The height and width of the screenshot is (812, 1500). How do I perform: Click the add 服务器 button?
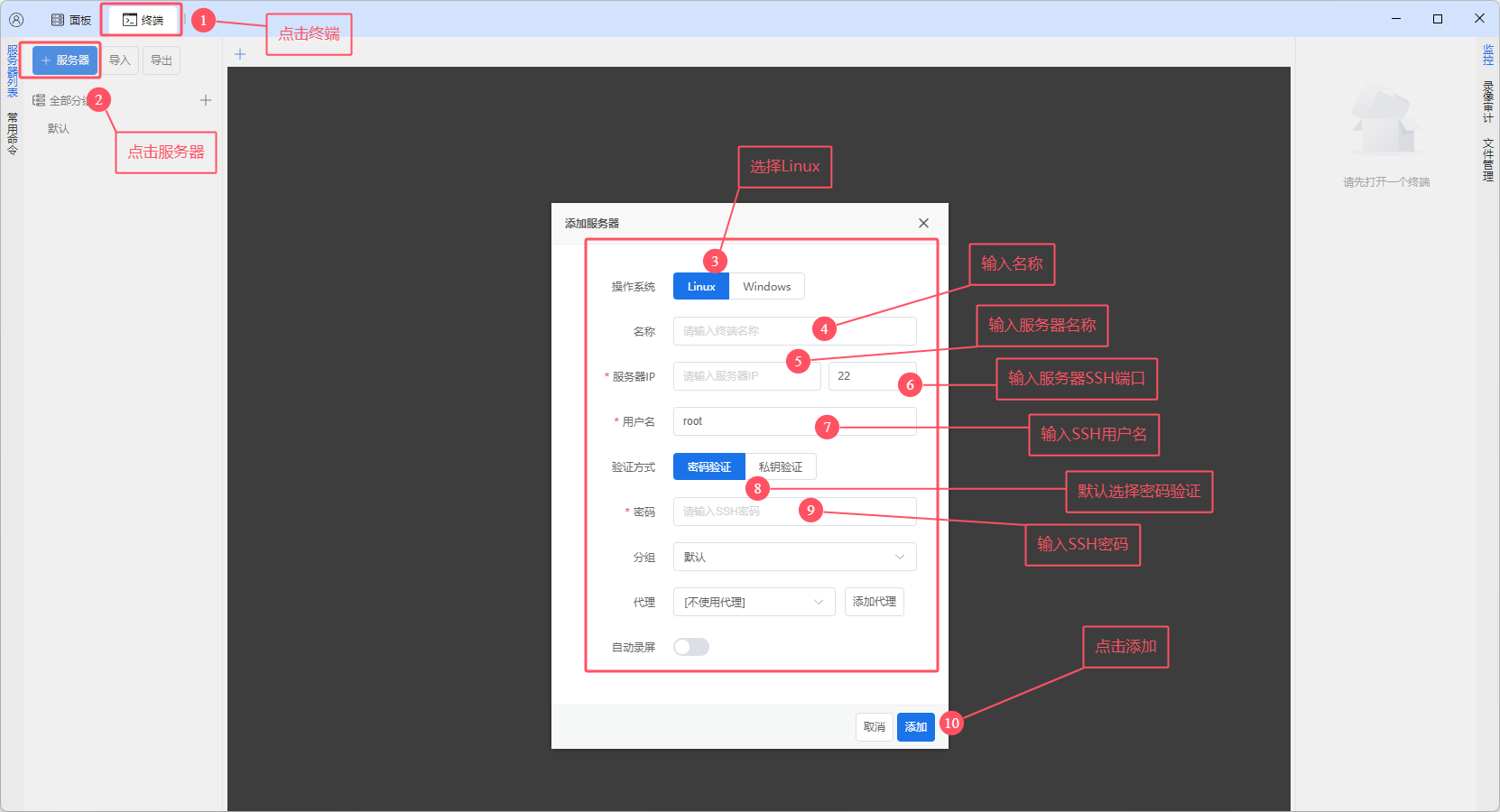(x=65, y=60)
